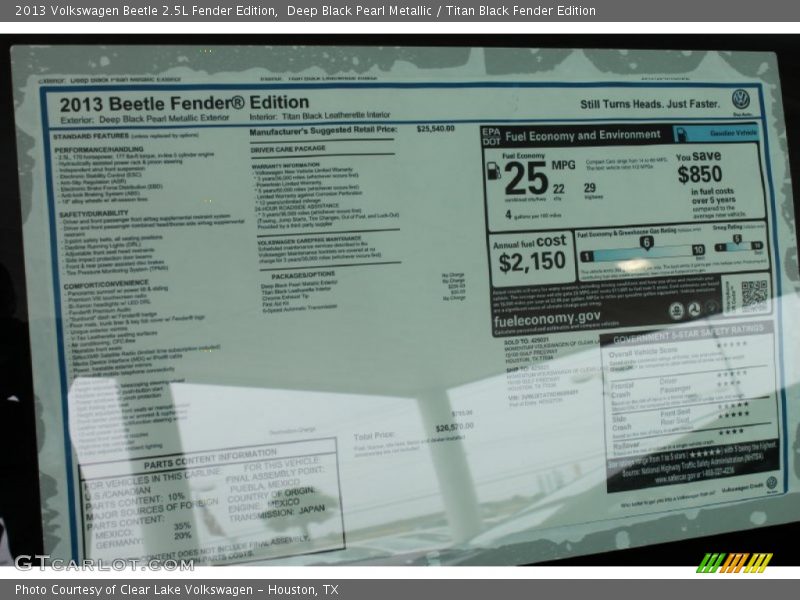Screen dimensions: 800x600
Task: Click the Overall Vehicle Score star rating
Action: pyautogui.click(x=731, y=345)
